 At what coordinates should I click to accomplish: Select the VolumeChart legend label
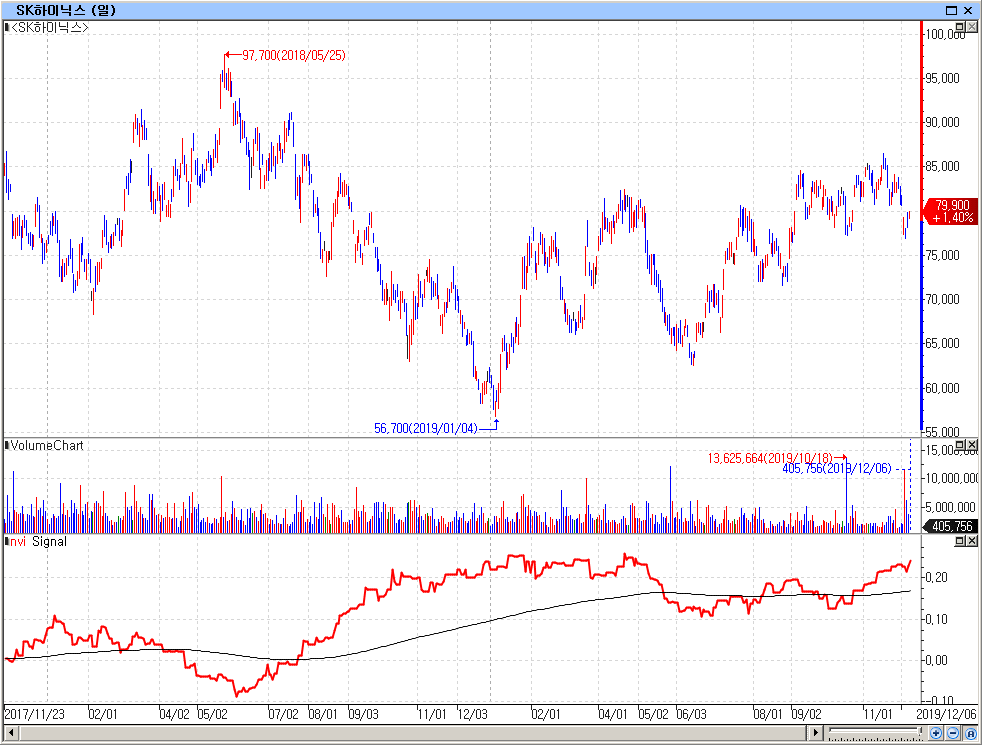tap(47, 445)
